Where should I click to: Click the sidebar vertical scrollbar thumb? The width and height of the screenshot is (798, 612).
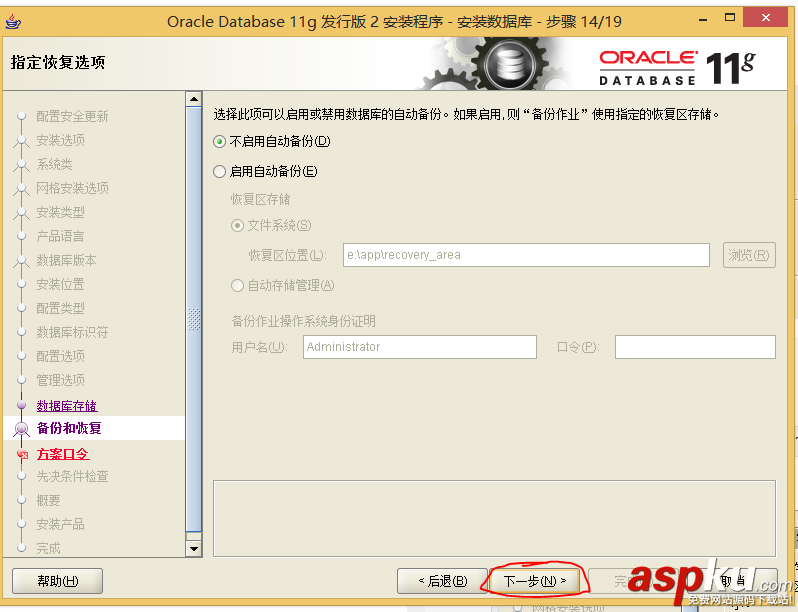coord(194,319)
